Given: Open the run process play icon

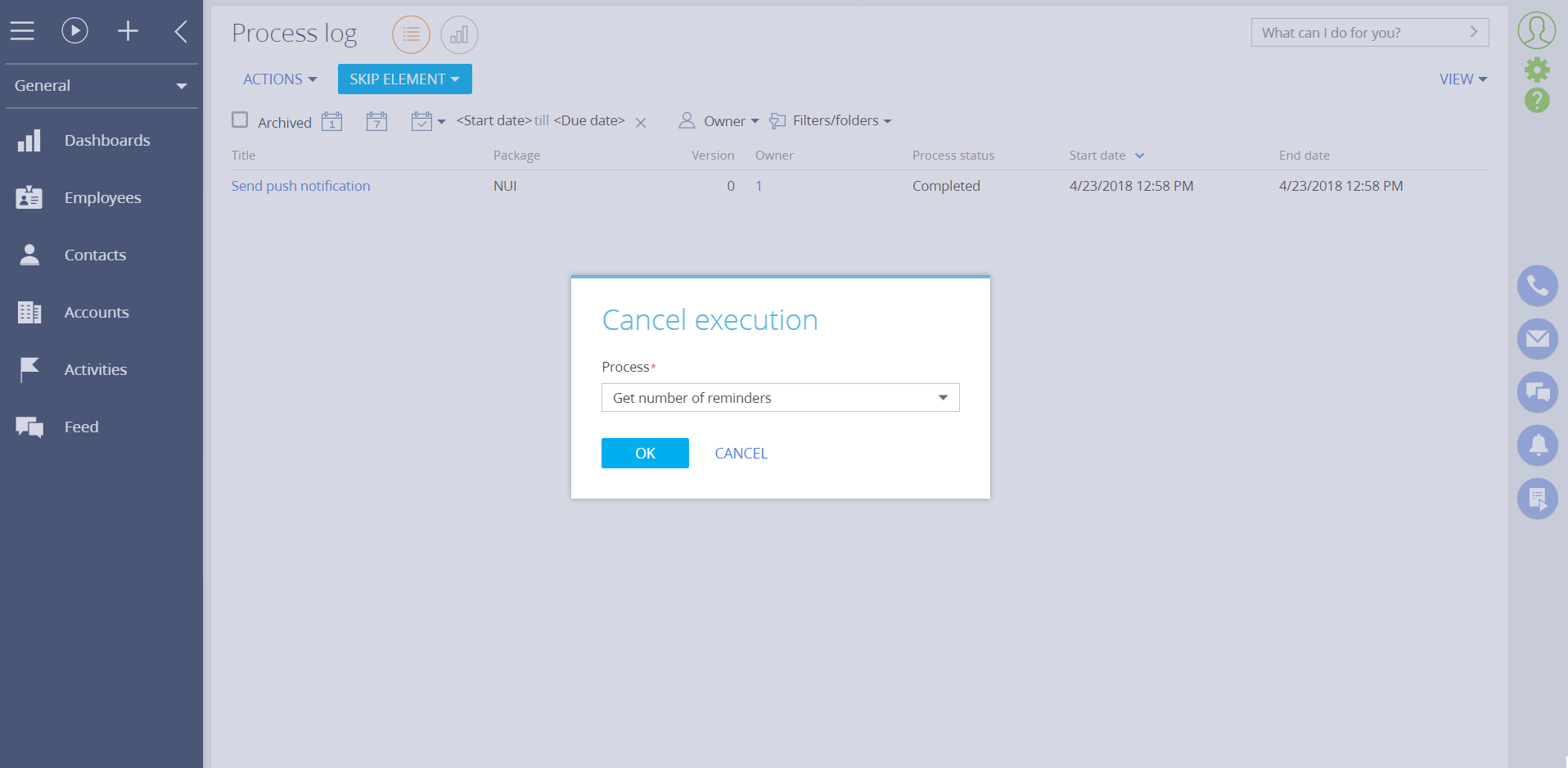Looking at the screenshot, I should point(74,30).
